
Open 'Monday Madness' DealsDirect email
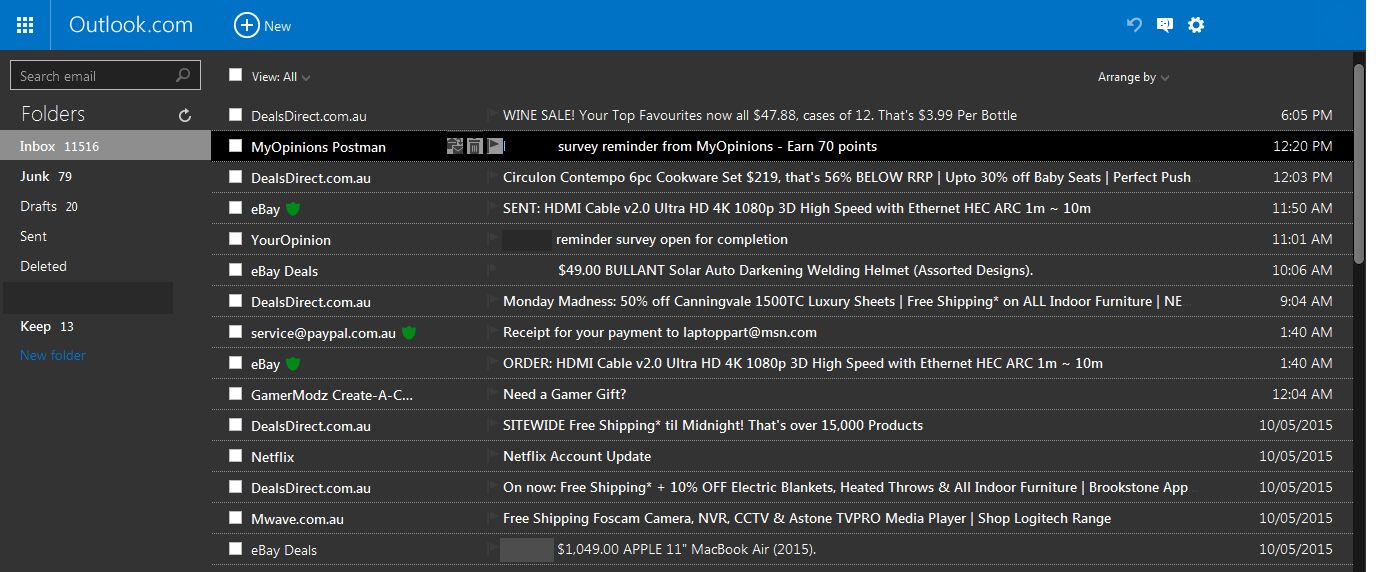842,301
